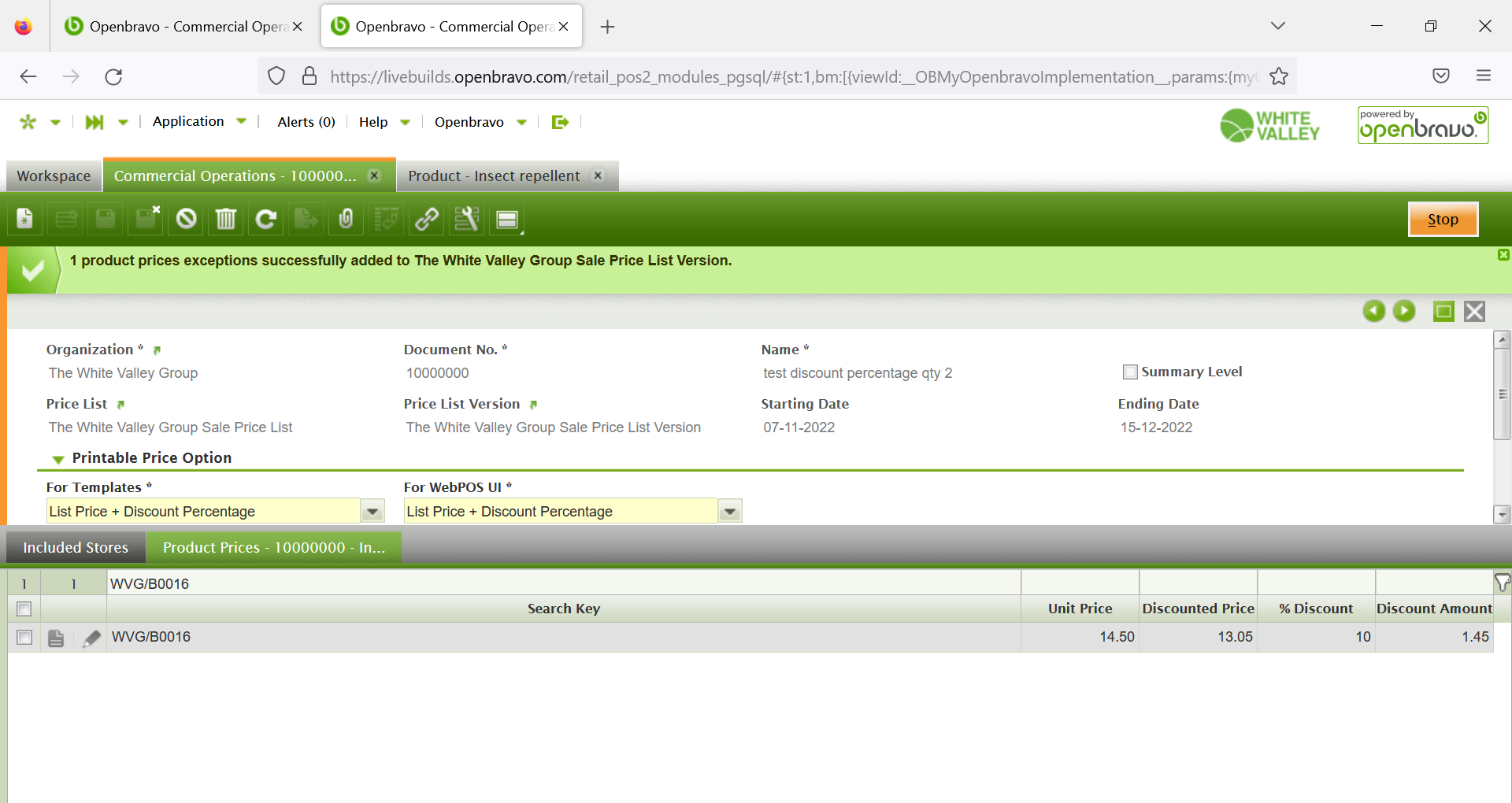Bookmark this page with the star icon
The image size is (1512, 803).
click(x=1279, y=76)
